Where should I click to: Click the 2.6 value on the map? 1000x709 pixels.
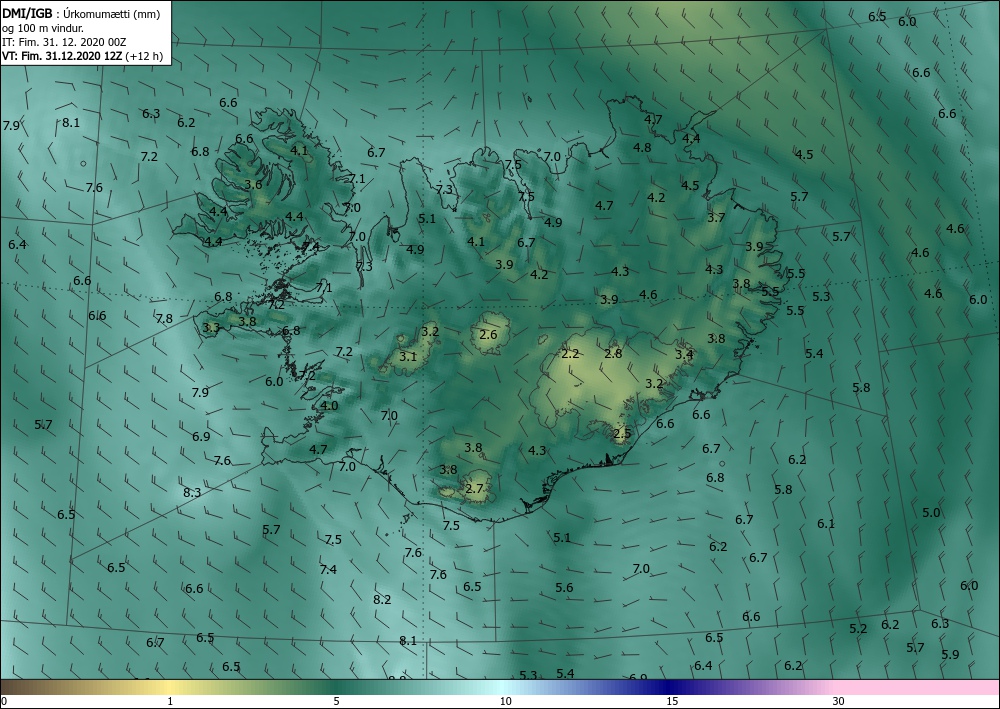click(x=489, y=334)
